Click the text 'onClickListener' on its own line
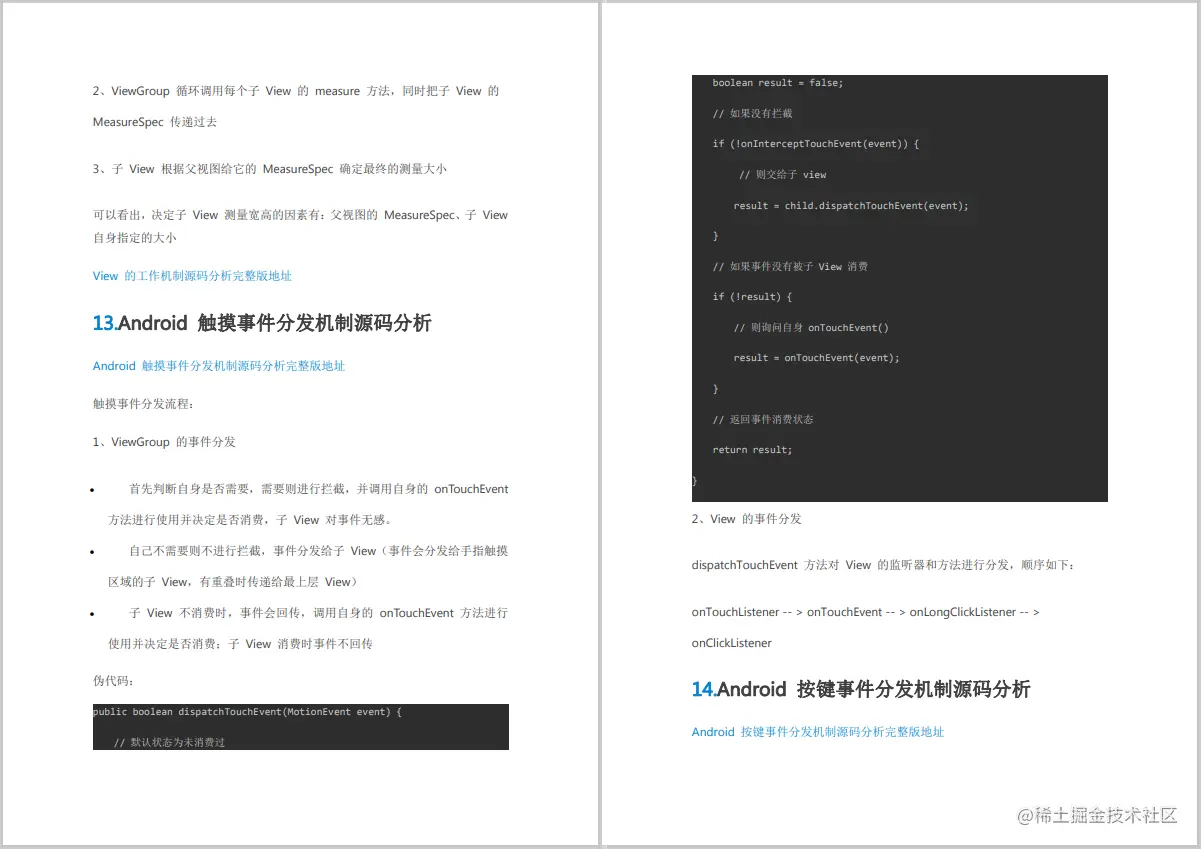 732,643
